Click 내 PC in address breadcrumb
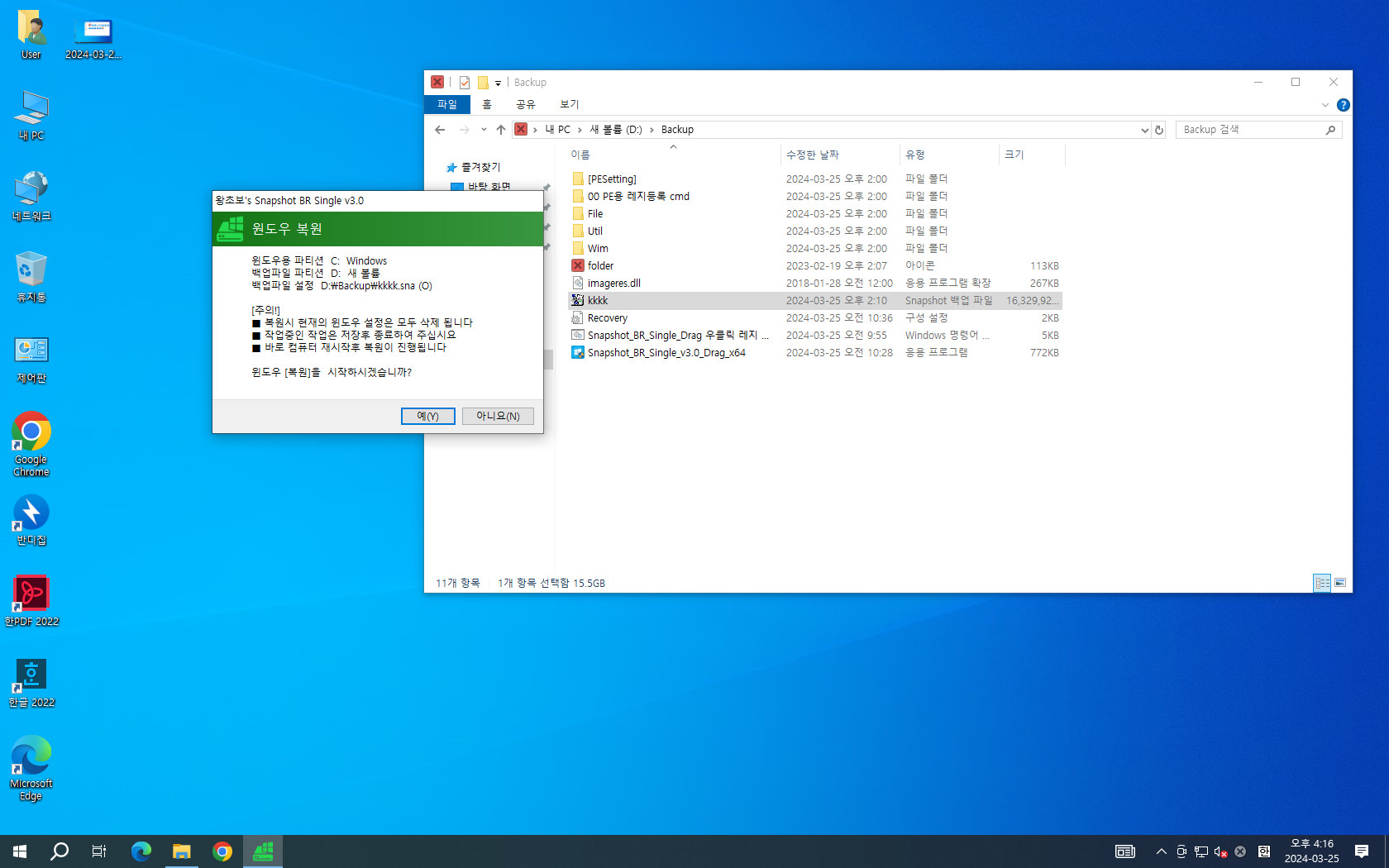 pyautogui.click(x=558, y=130)
